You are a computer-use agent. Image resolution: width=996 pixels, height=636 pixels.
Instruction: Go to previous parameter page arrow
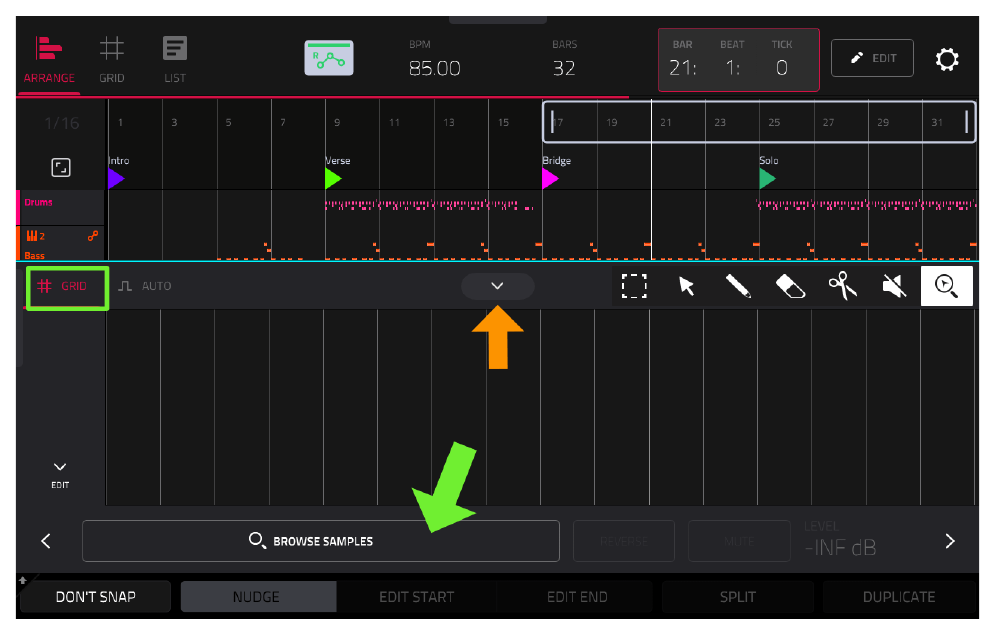point(46,541)
